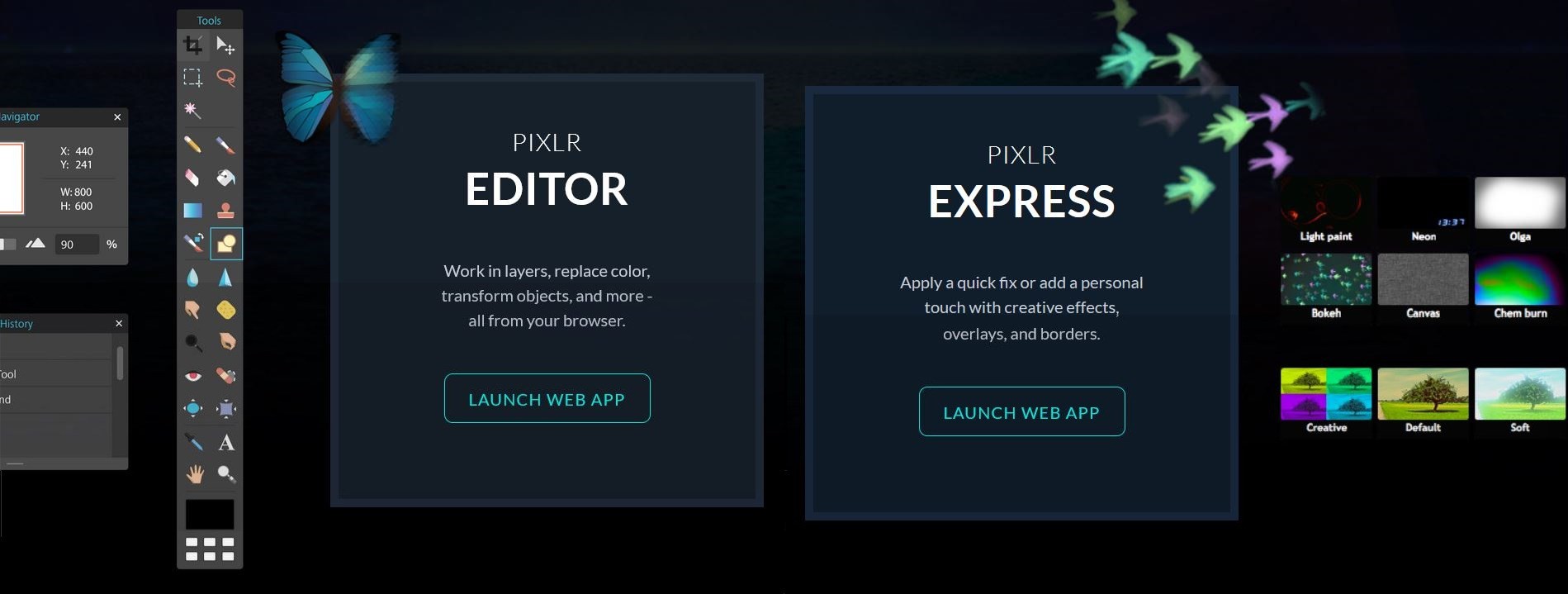Close the Navigator panel
This screenshot has height=594, width=1568.
117,117
